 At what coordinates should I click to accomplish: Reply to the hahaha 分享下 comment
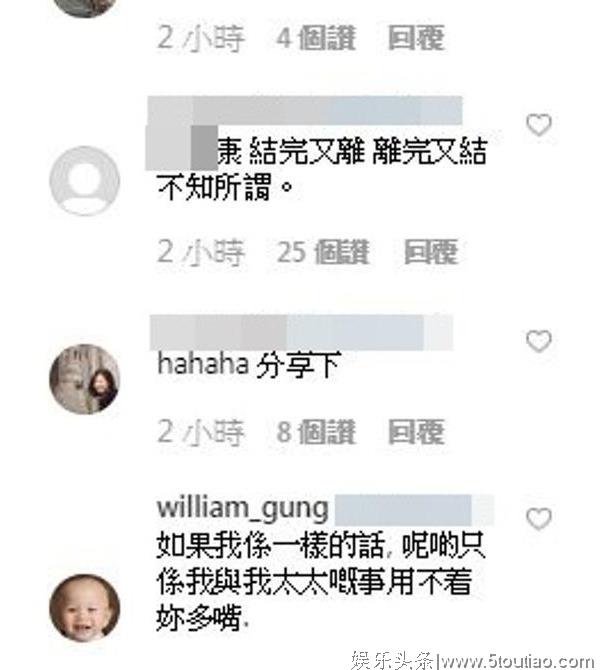coord(416,432)
